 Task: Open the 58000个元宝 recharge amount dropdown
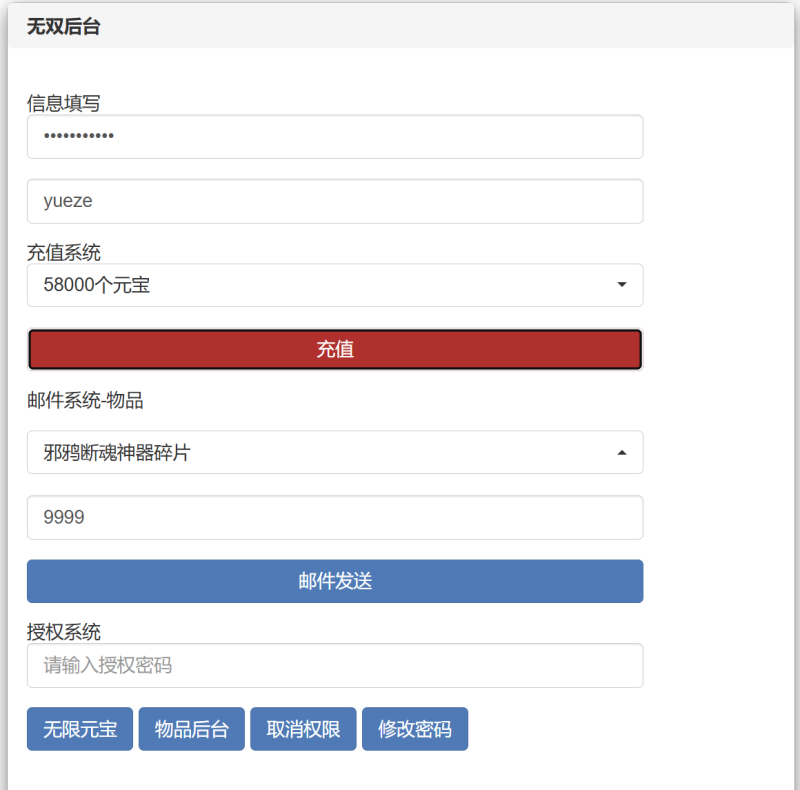coord(334,285)
